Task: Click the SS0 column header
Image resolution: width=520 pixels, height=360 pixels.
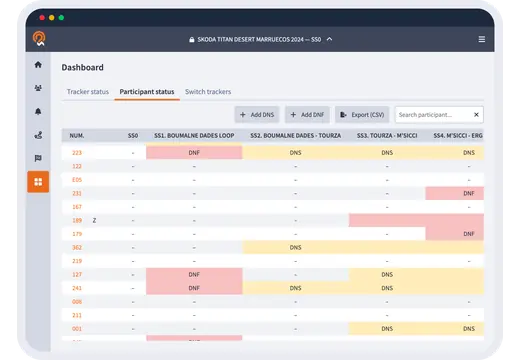Action: pos(133,136)
